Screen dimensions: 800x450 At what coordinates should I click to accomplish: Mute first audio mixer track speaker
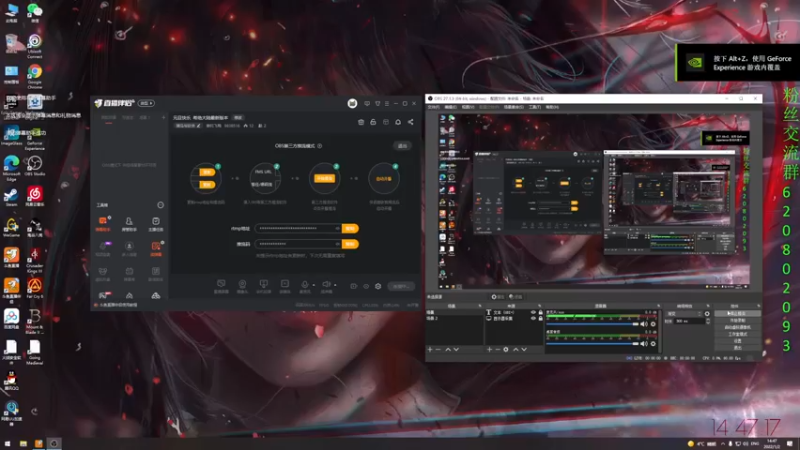tap(644, 324)
